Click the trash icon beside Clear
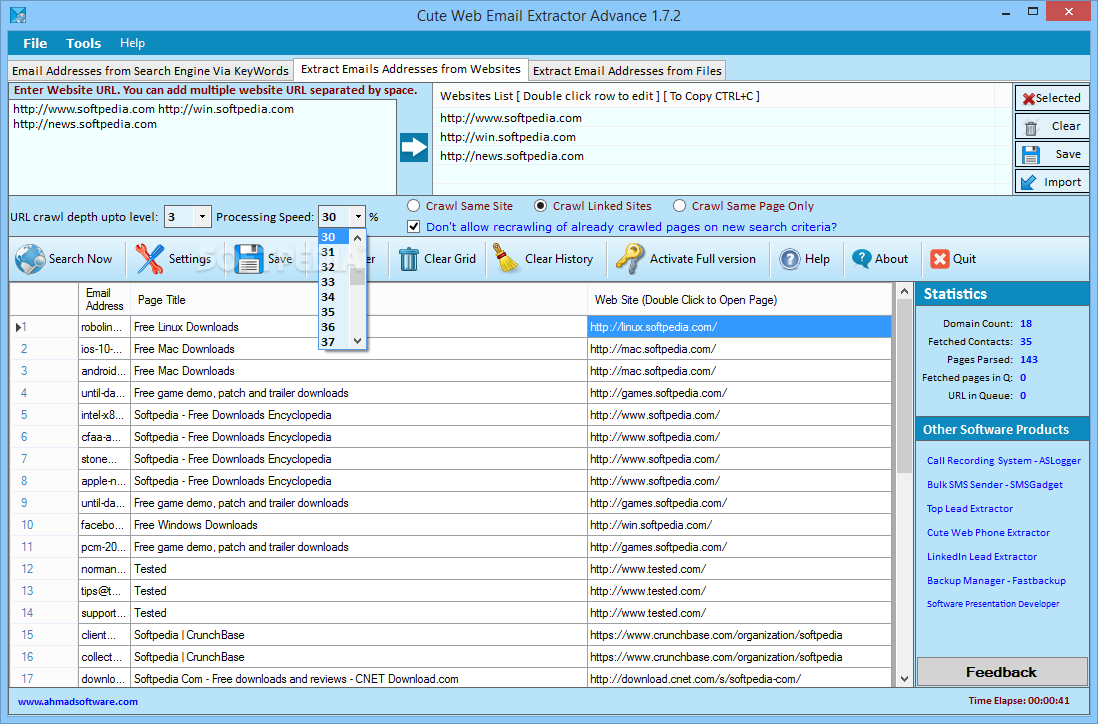The image size is (1098, 724). (1031, 127)
